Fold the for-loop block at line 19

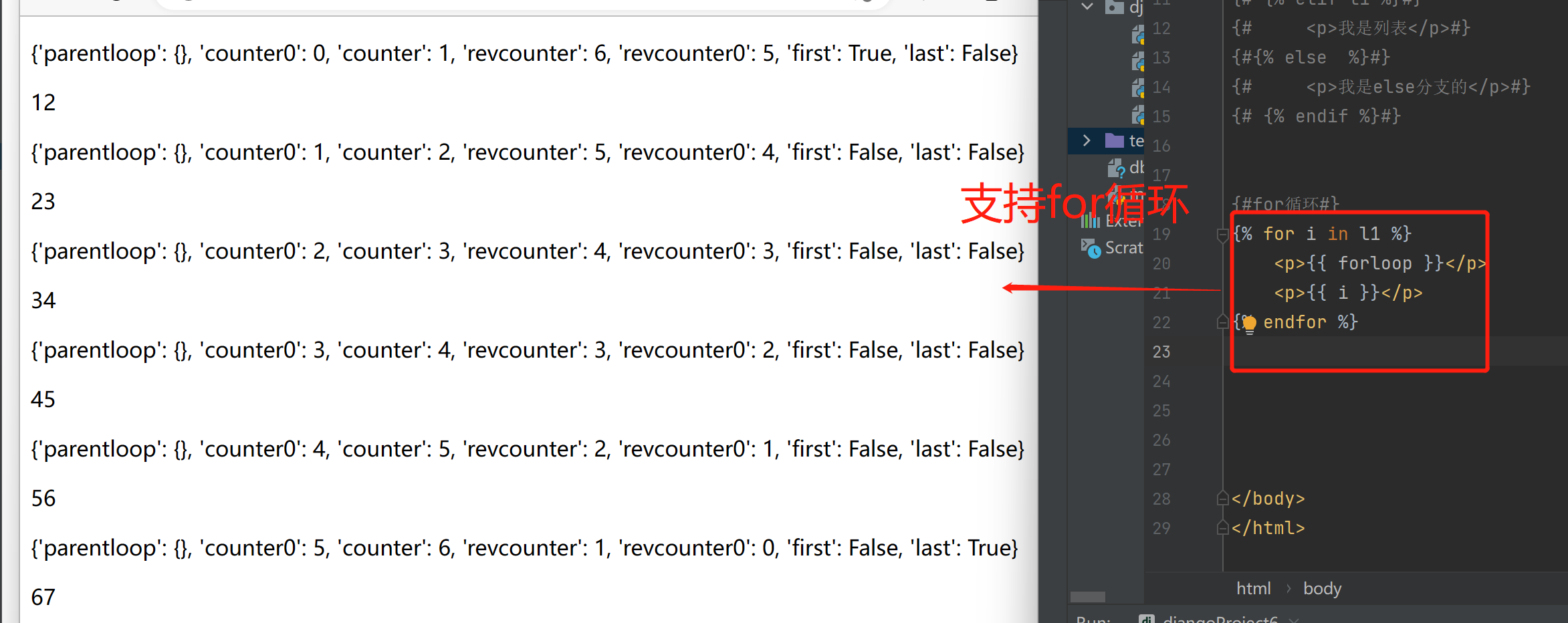[x=1222, y=235]
